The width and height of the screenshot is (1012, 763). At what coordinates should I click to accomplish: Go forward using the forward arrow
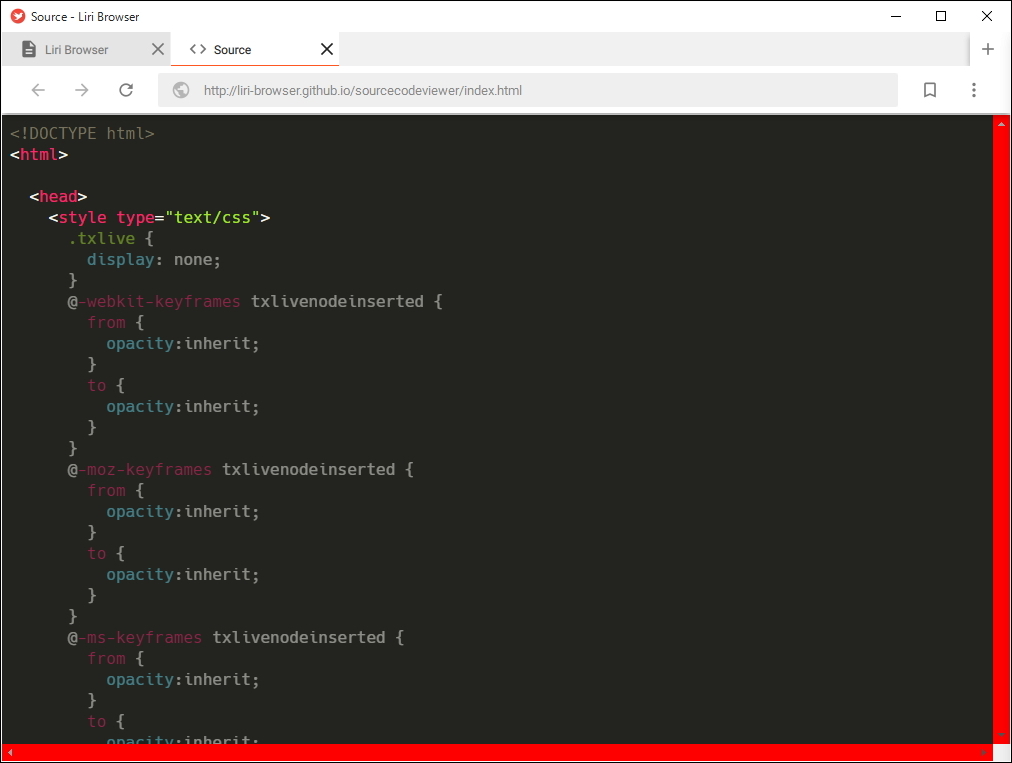pos(82,90)
